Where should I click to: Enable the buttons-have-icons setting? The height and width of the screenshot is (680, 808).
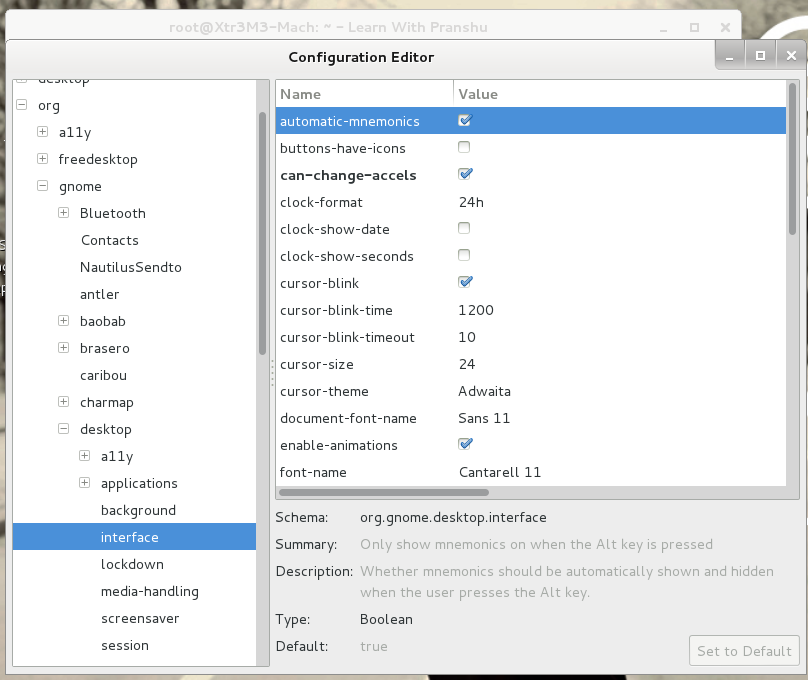[x=464, y=147]
